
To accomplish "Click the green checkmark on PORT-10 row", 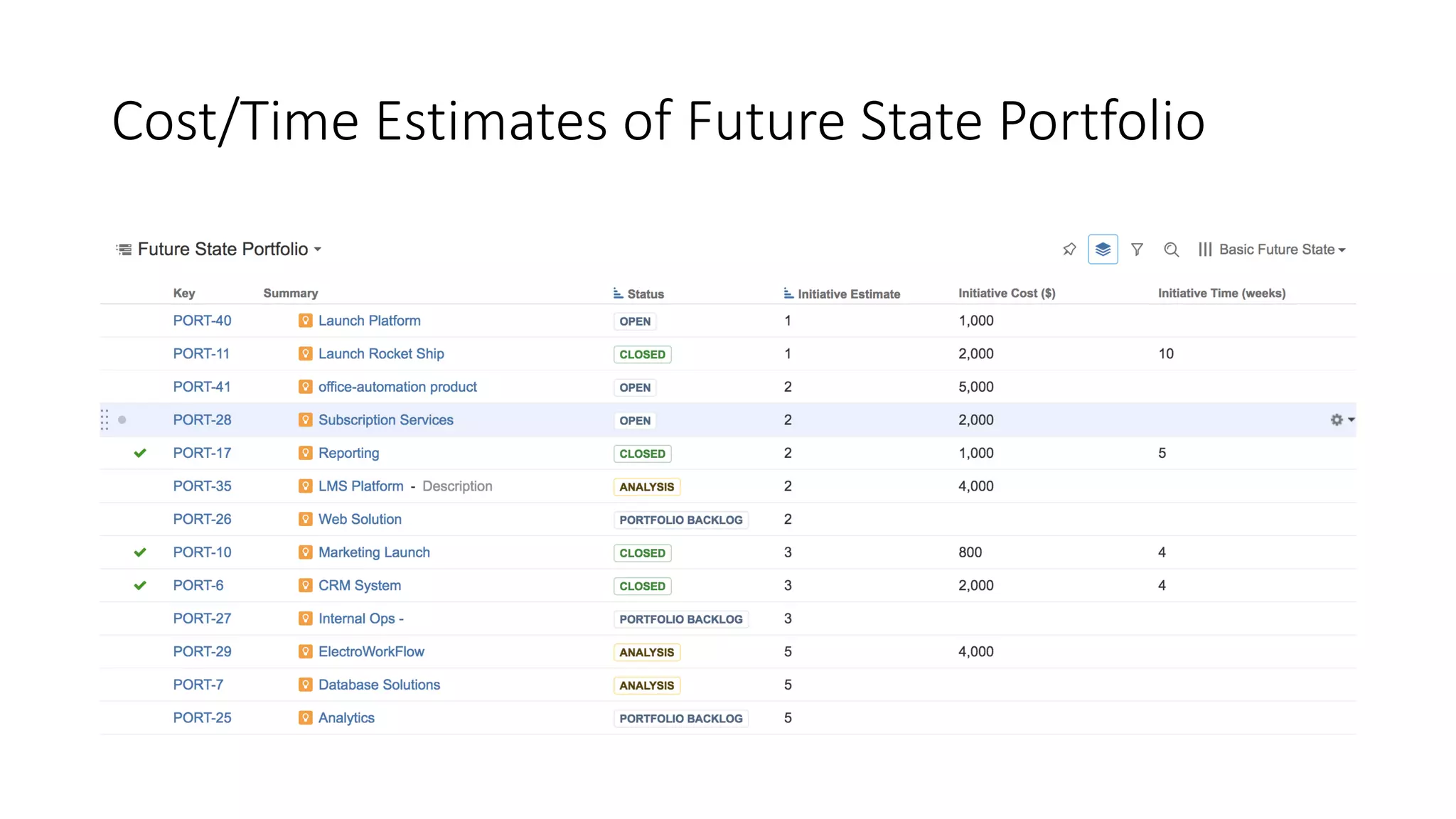I will coord(140,552).
